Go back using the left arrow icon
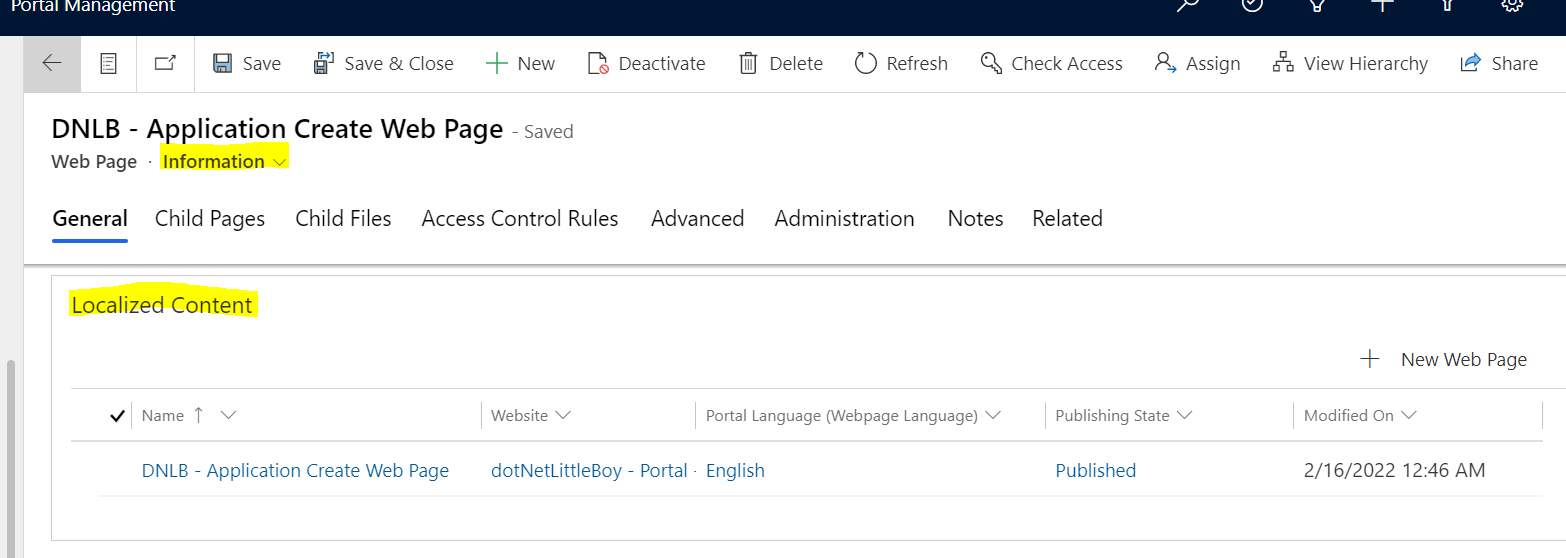The height and width of the screenshot is (558, 1566). pyautogui.click(x=52, y=63)
